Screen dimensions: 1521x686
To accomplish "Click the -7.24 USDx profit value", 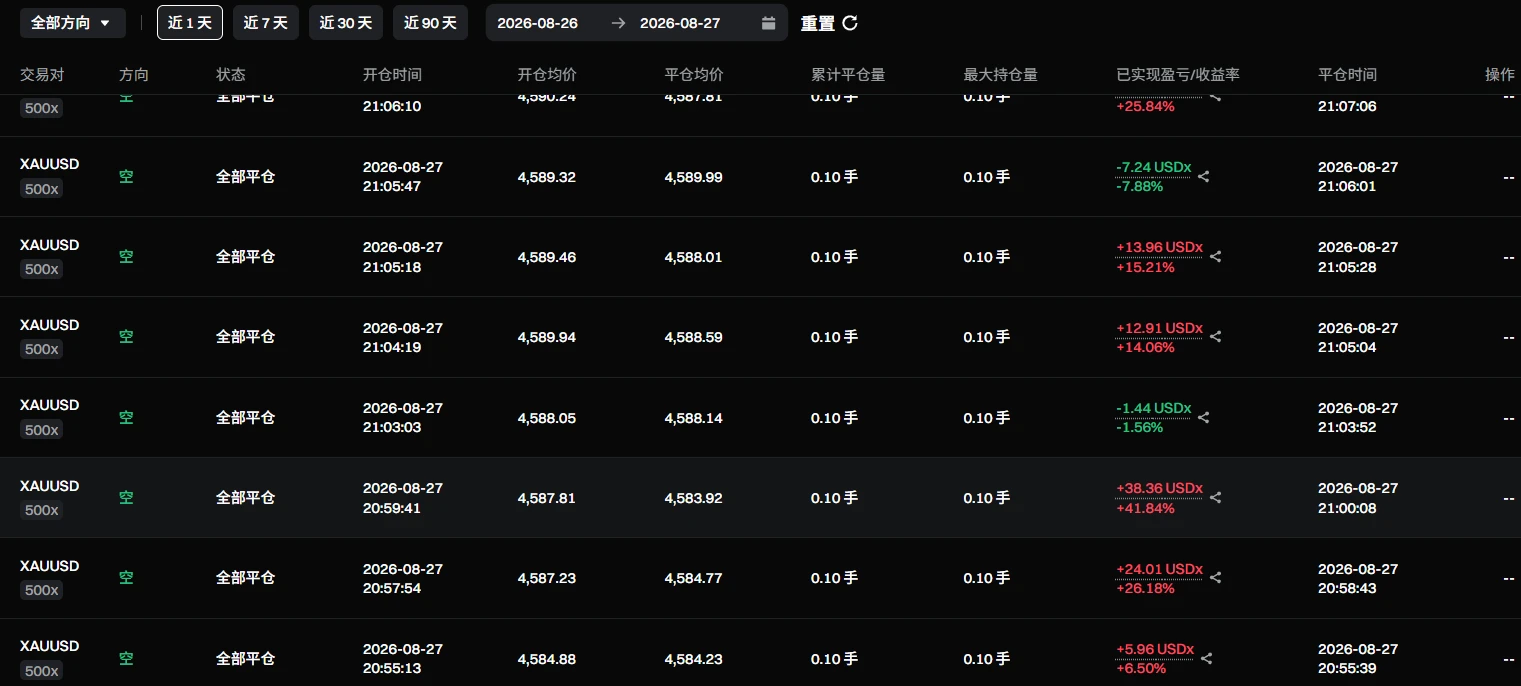I will tap(1154, 167).
